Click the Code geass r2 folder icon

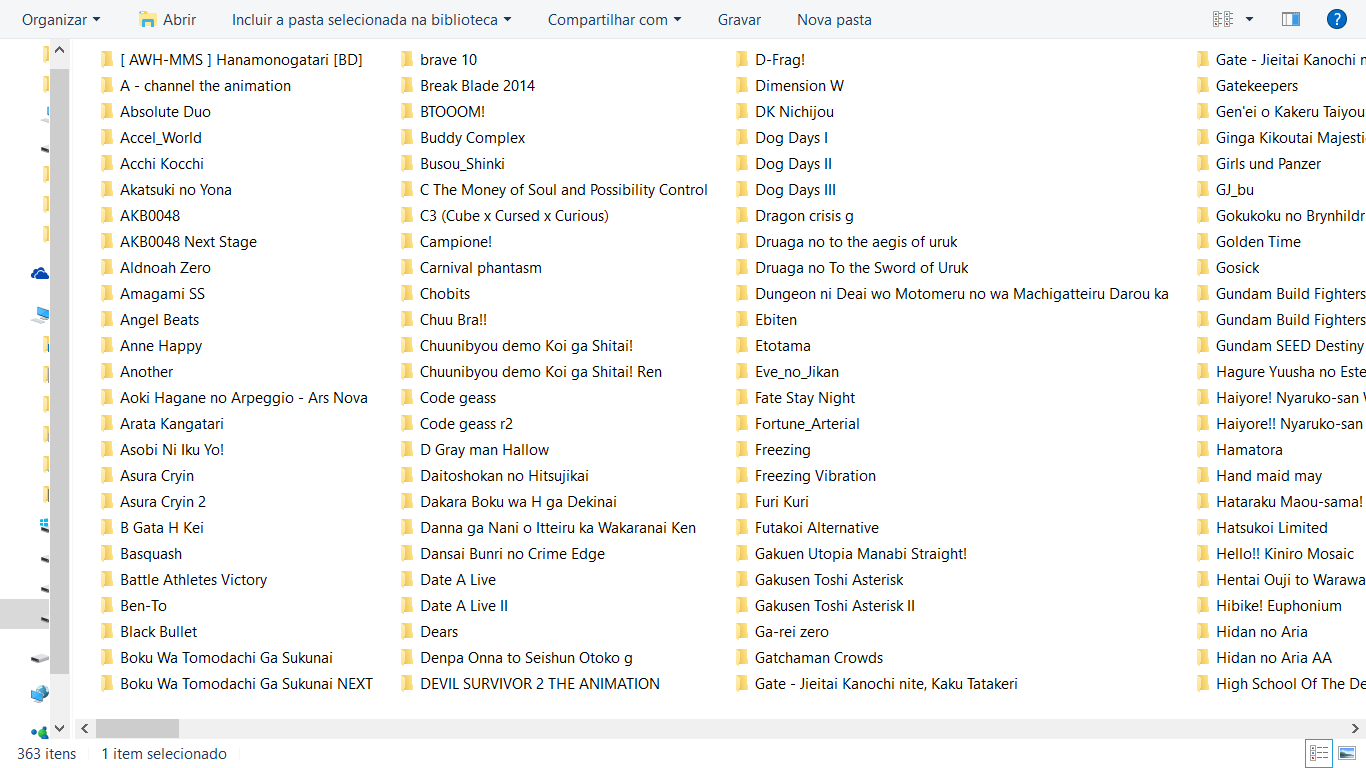point(407,423)
